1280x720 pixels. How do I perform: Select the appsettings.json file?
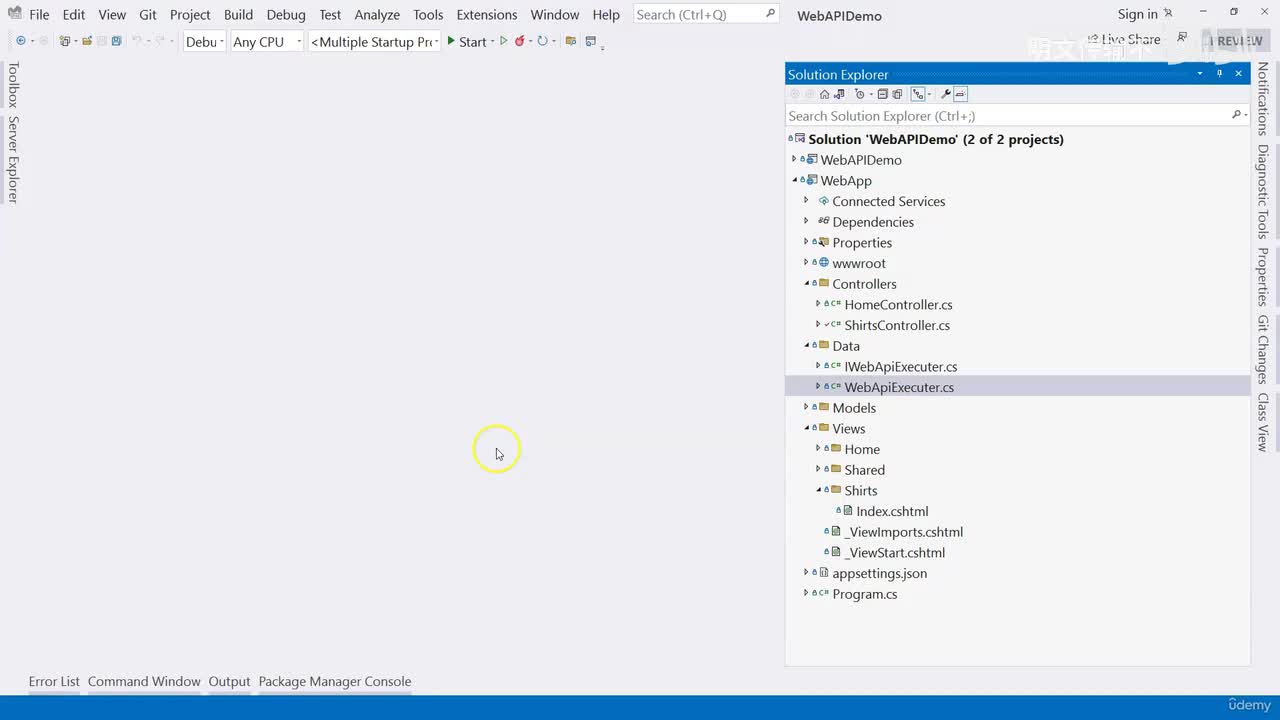point(879,573)
